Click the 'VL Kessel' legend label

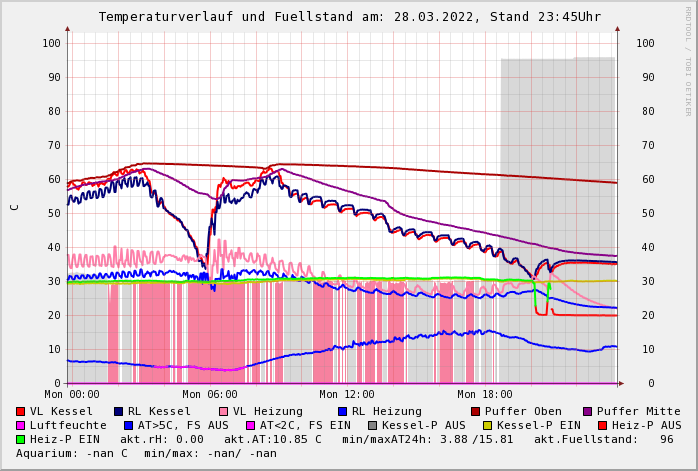click(61, 411)
